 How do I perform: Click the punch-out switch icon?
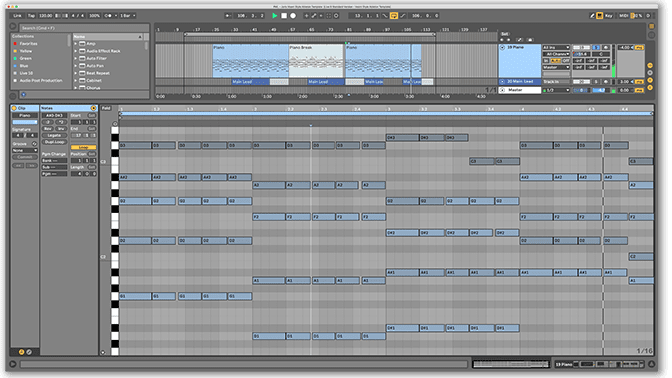point(402,15)
